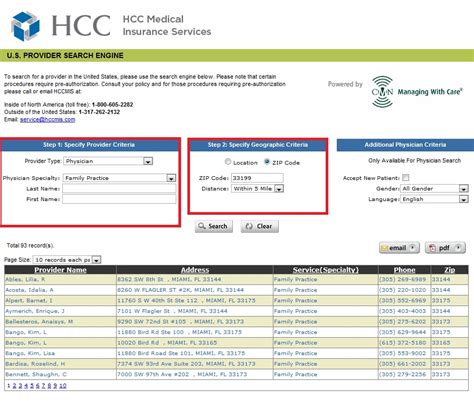The width and height of the screenshot is (474, 401).
Task: Sort by Zip column header
Action: click(450, 270)
